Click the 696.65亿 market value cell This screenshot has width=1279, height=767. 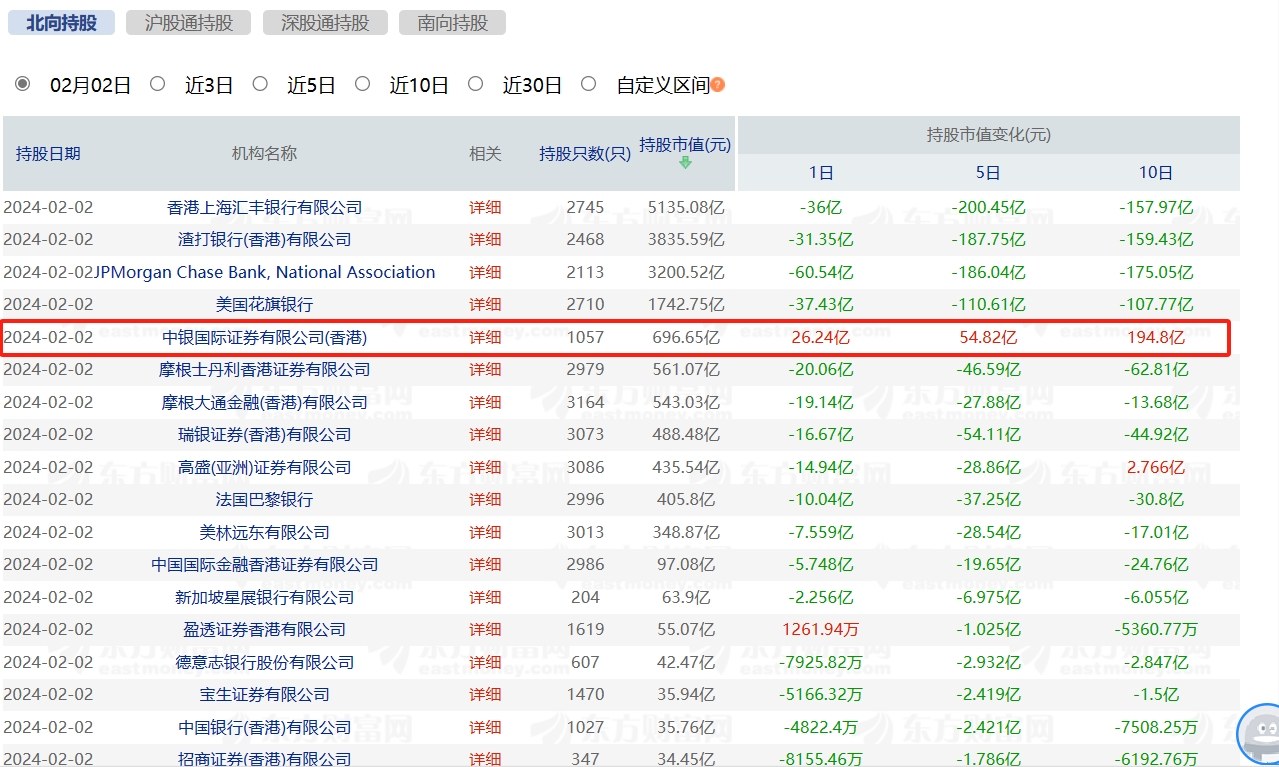pyautogui.click(x=685, y=337)
